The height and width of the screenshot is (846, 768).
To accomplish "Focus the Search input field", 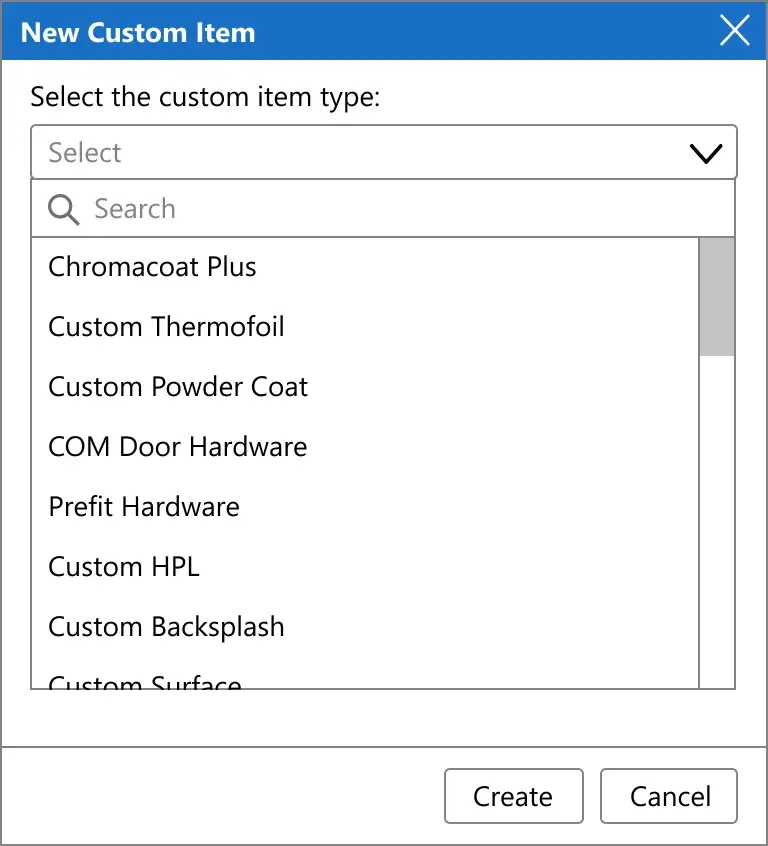I will 384,208.
